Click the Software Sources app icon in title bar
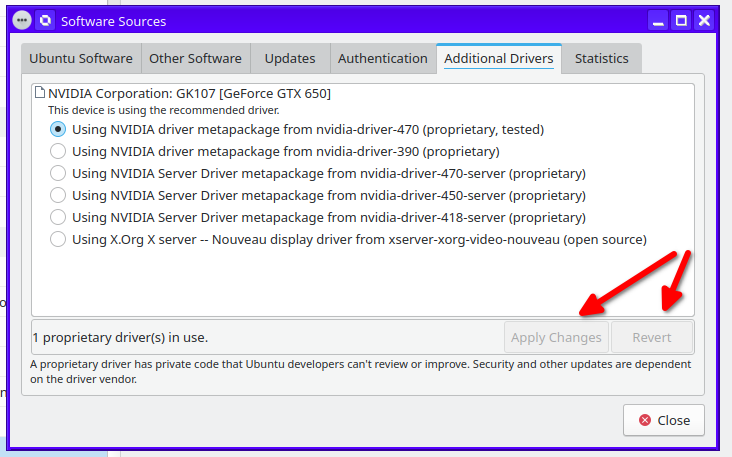732x457 pixels. click(45, 20)
